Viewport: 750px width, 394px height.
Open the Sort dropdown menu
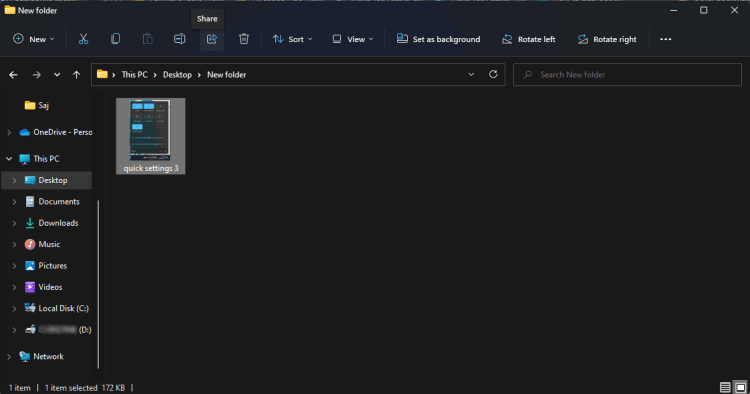click(x=292, y=39)
